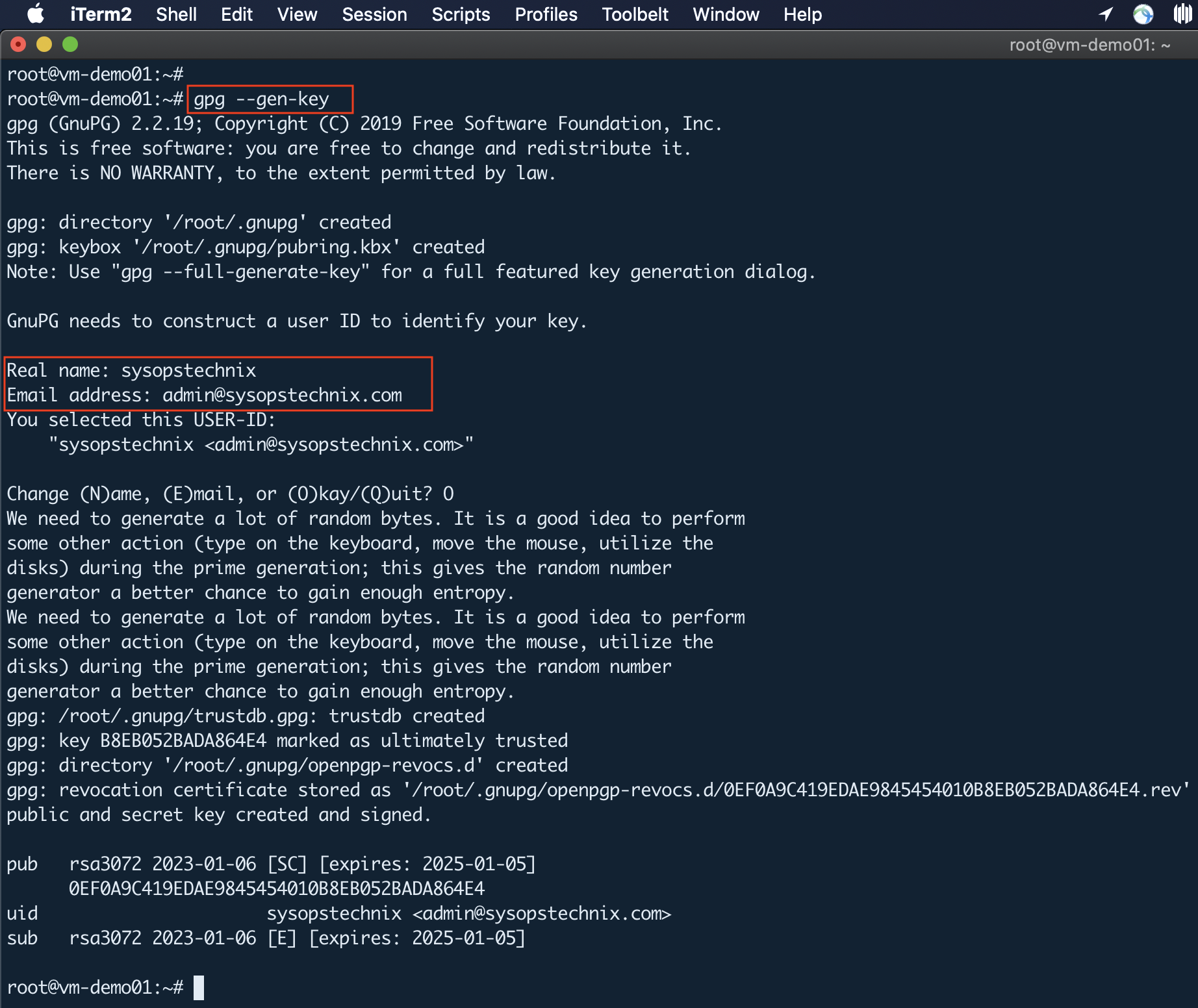The height and width of the screenshot is (1008, 1198).
Task: Click the 'gpg --full-generate-key' note line
Action: click(x=411, y=272)
